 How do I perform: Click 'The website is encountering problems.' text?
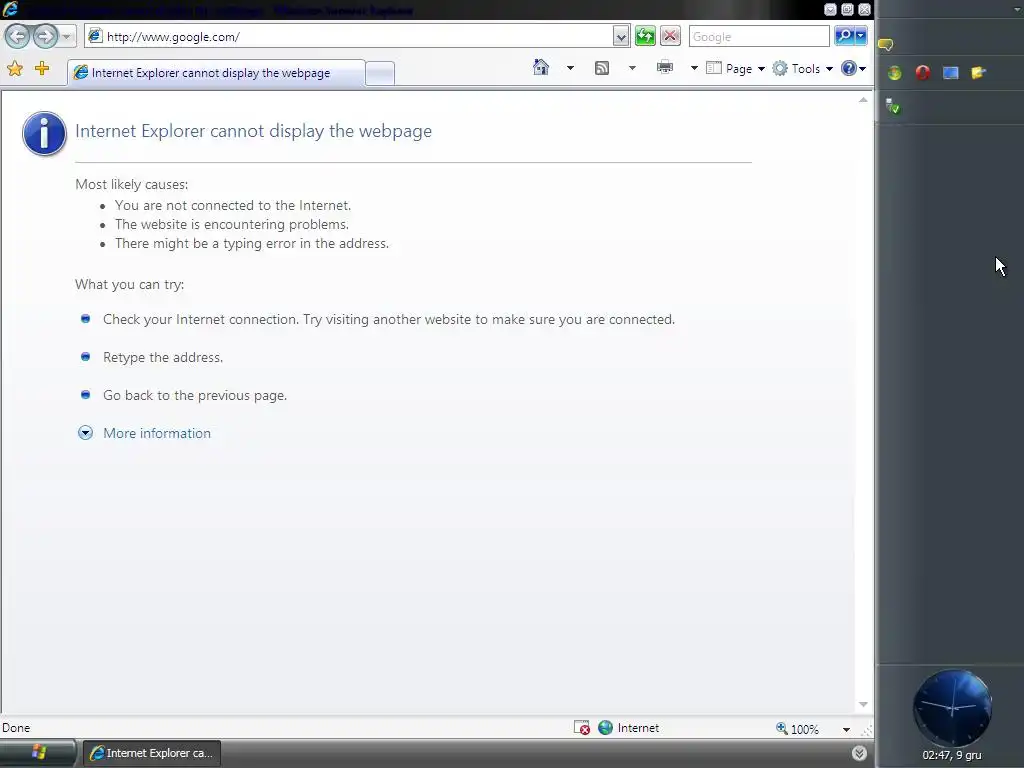tap(232, 224)
